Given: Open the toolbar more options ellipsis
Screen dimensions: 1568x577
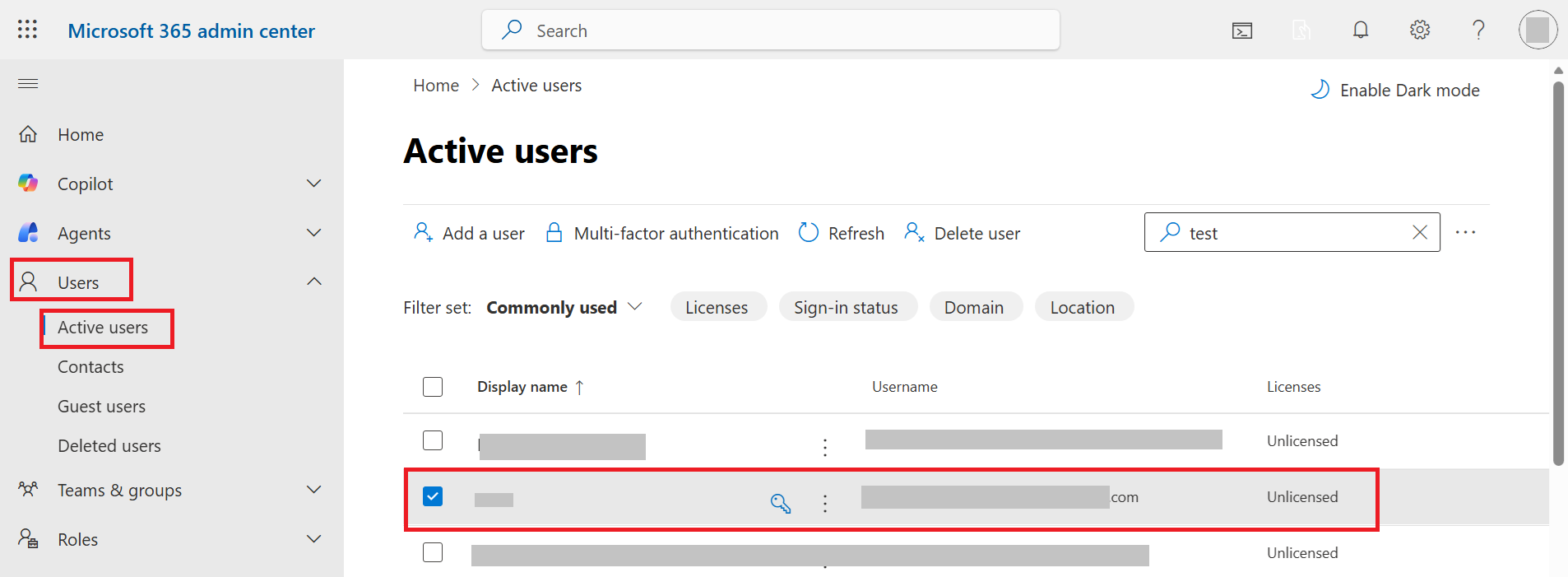Looking at the screenshot, I should pyautogui.click(x=1465, y=233).
